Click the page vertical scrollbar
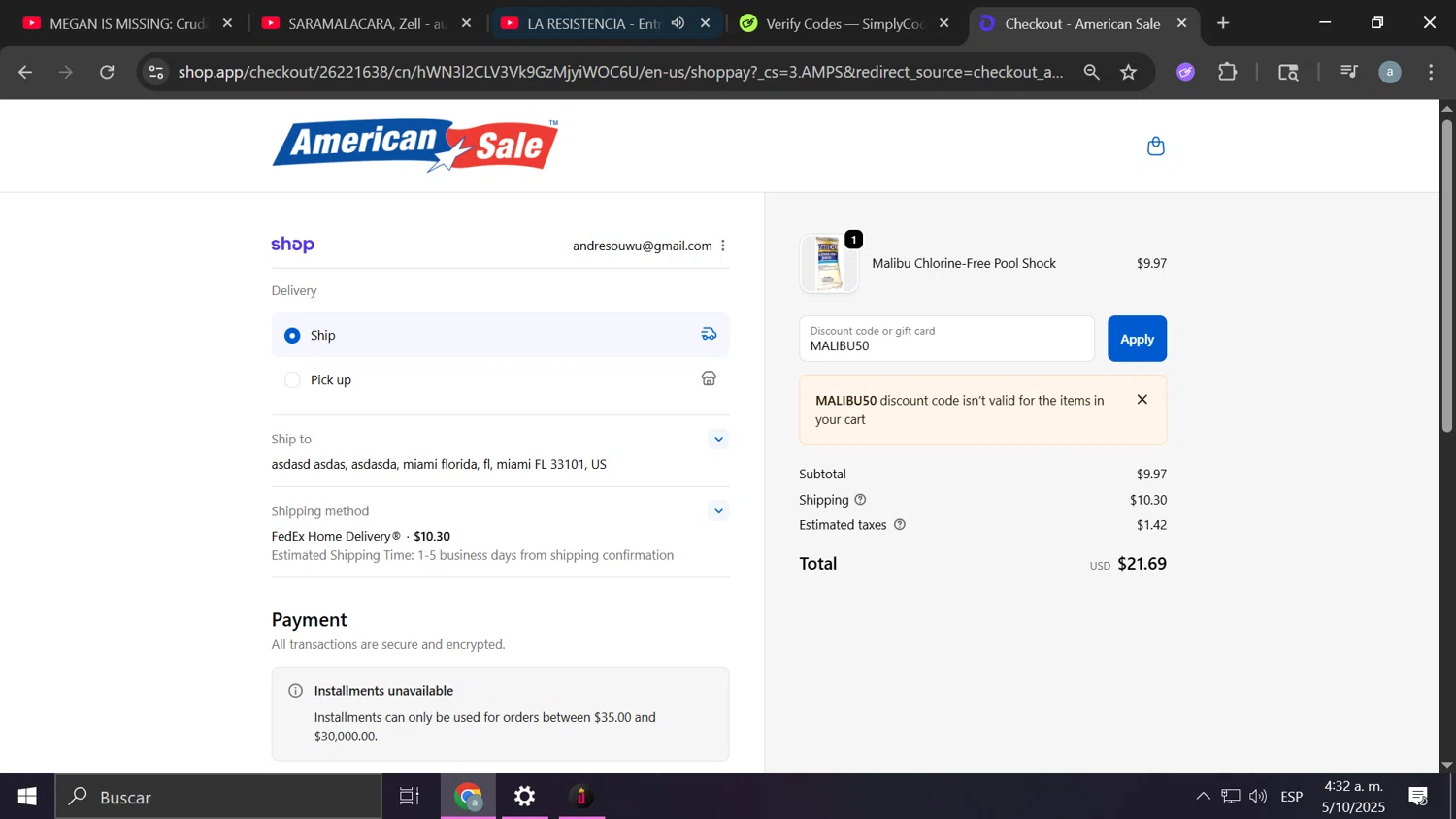 click(x=1446, y=276)
